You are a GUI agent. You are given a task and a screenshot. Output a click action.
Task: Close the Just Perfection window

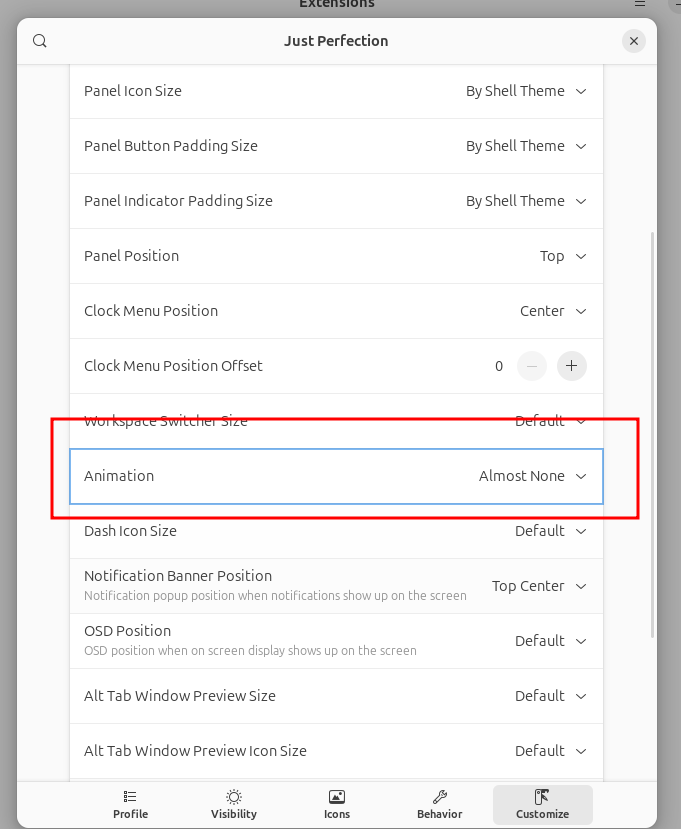[x=633, y=41]
